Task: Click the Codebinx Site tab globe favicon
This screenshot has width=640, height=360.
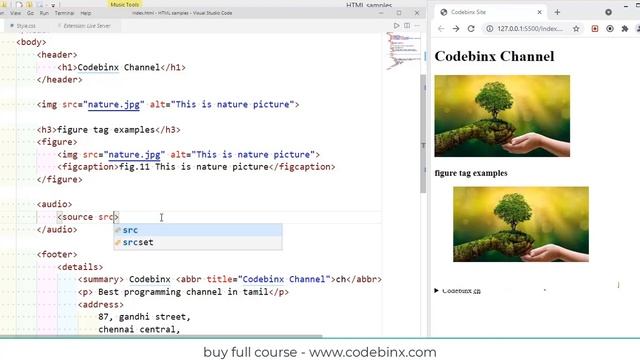Action: point(444,12)
